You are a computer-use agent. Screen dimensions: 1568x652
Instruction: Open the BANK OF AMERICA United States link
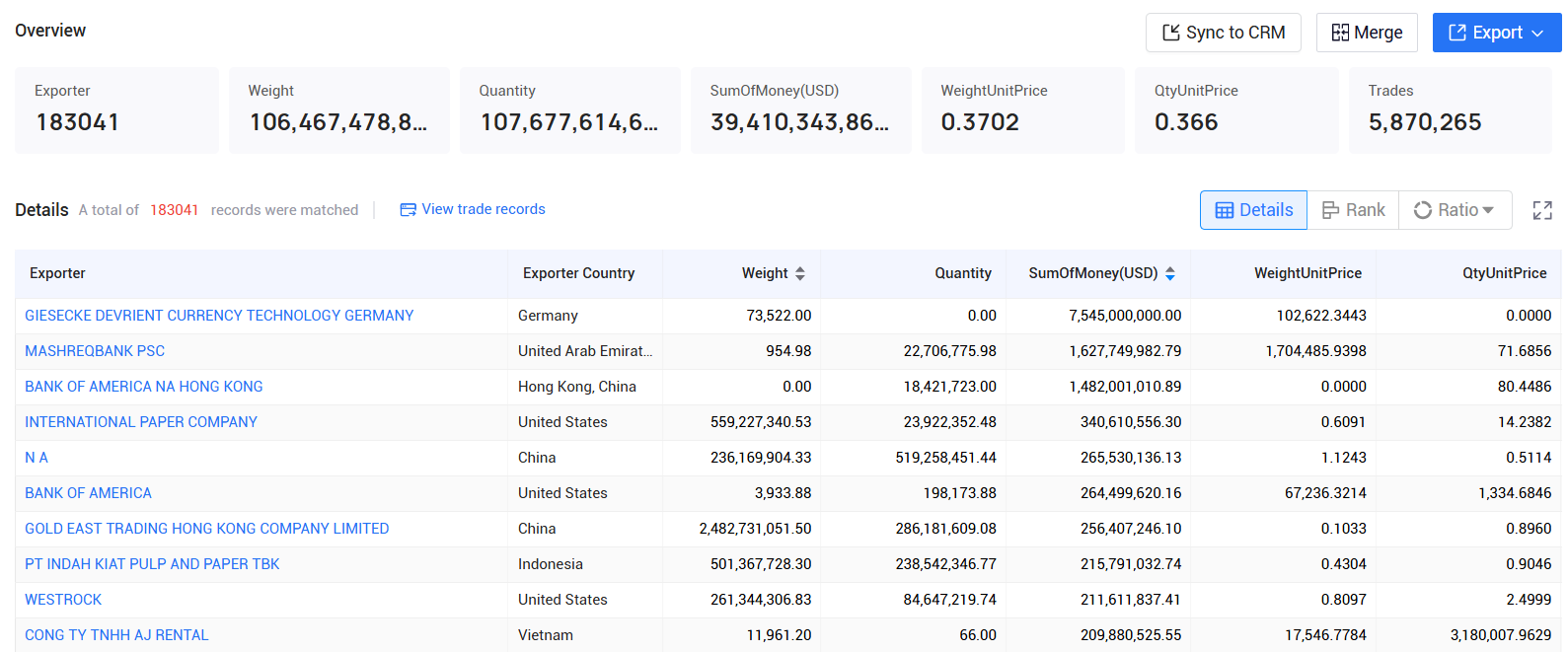coord(89,493)
